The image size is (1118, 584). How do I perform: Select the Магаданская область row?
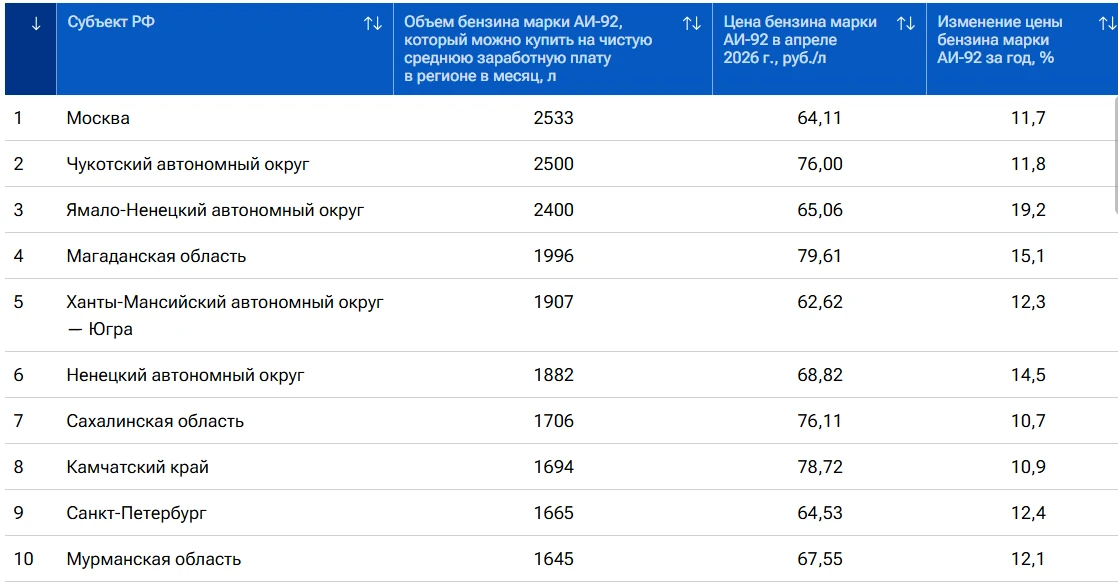click(x=561, y=256)
